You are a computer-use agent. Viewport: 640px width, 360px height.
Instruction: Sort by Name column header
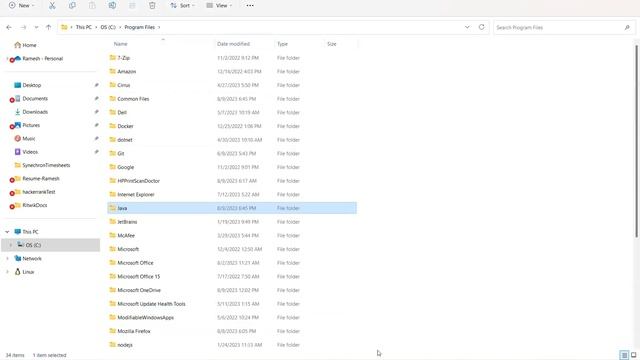120,44
